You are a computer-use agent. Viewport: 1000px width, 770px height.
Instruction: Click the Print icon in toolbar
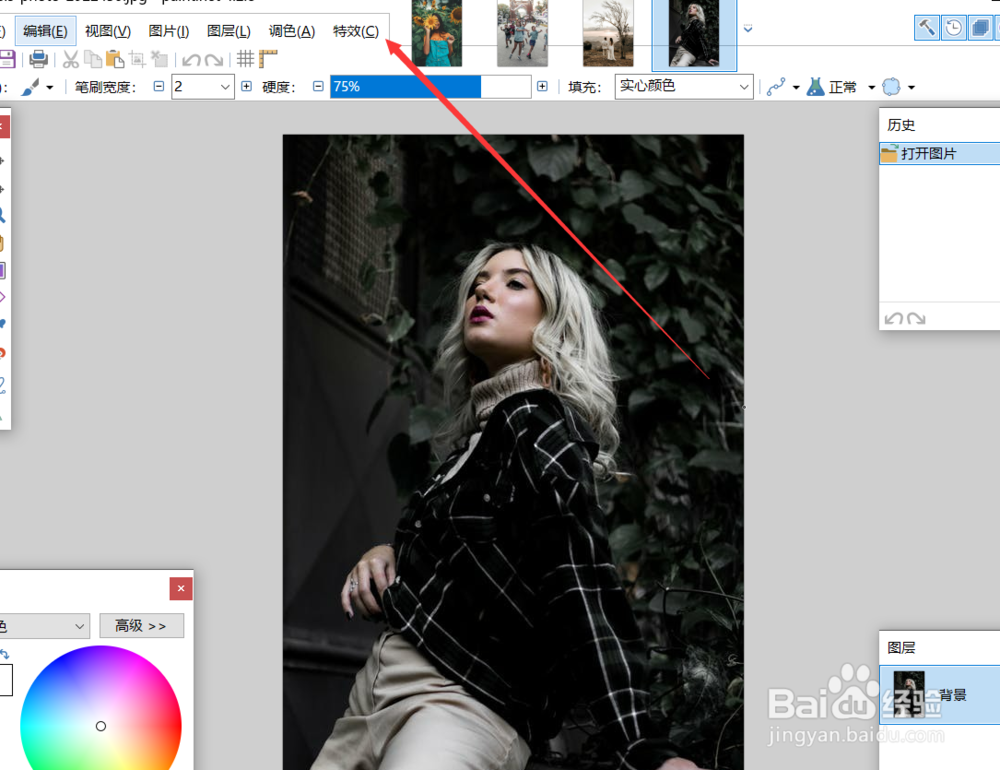click(x=38, y=59)
